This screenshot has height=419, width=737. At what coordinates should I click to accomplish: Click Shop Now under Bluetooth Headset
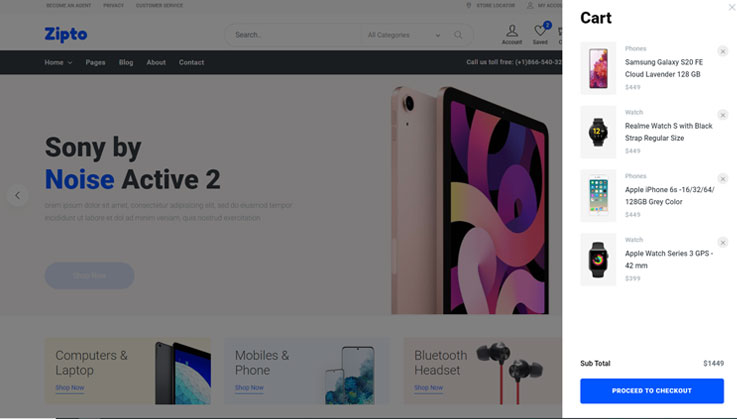tap(429, 388)
